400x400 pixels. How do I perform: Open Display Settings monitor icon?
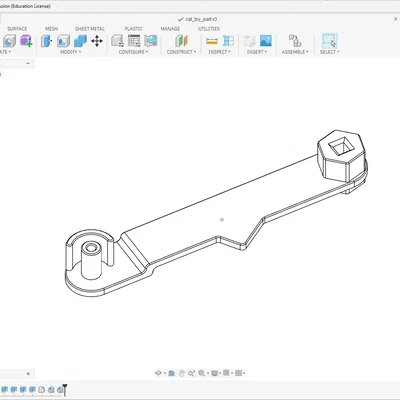point(214,373)
